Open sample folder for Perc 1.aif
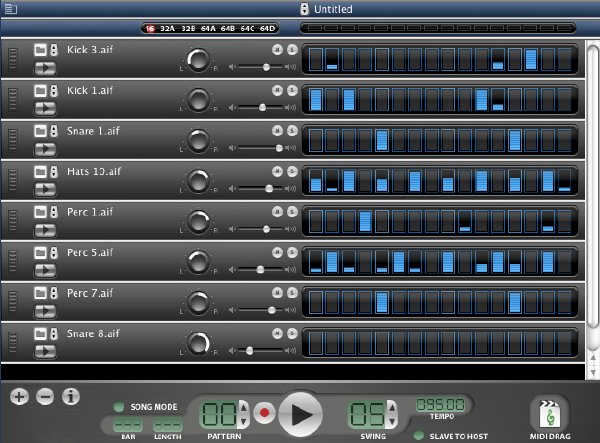This screenshot has width=600, height=443. [x=40, y=212]
